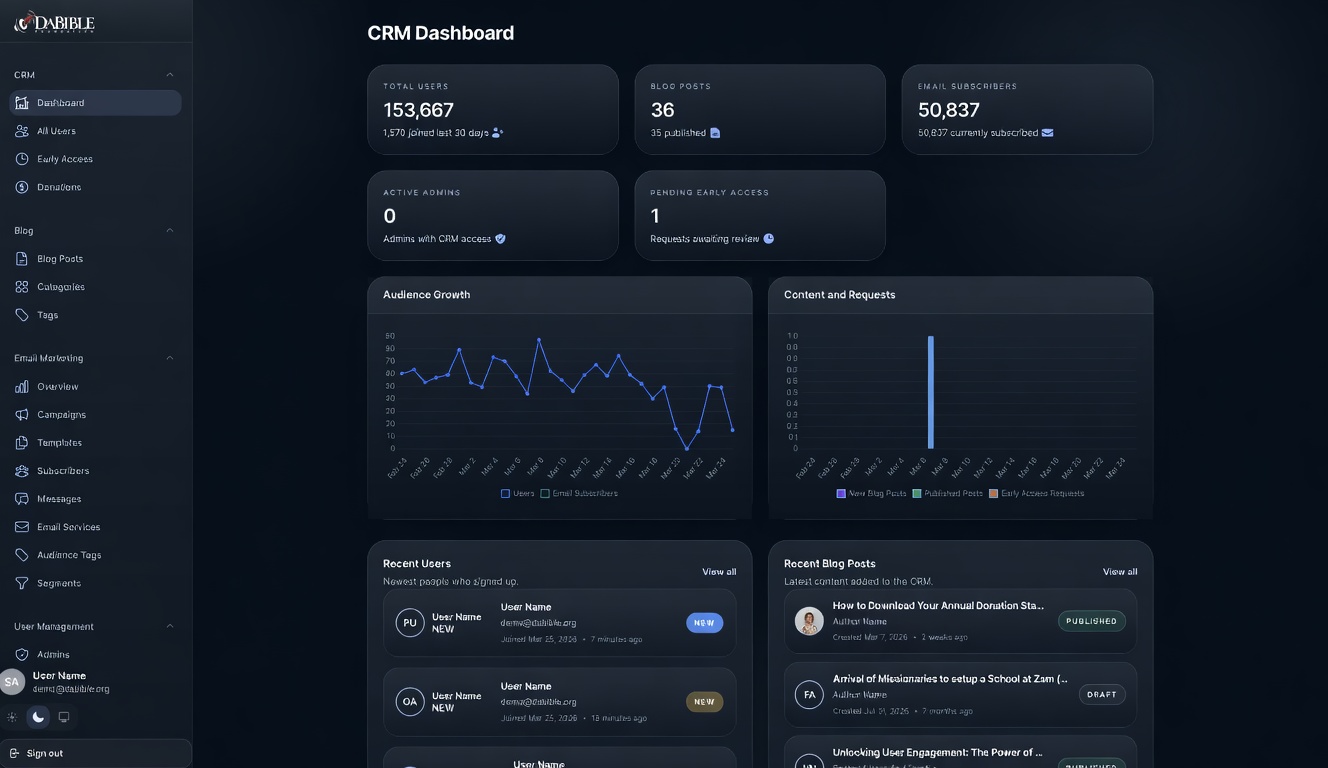This screenshot has width=1328, height=768.
Task: Collapse the Blog sidebar section
Action: click(x=169, y=231)
